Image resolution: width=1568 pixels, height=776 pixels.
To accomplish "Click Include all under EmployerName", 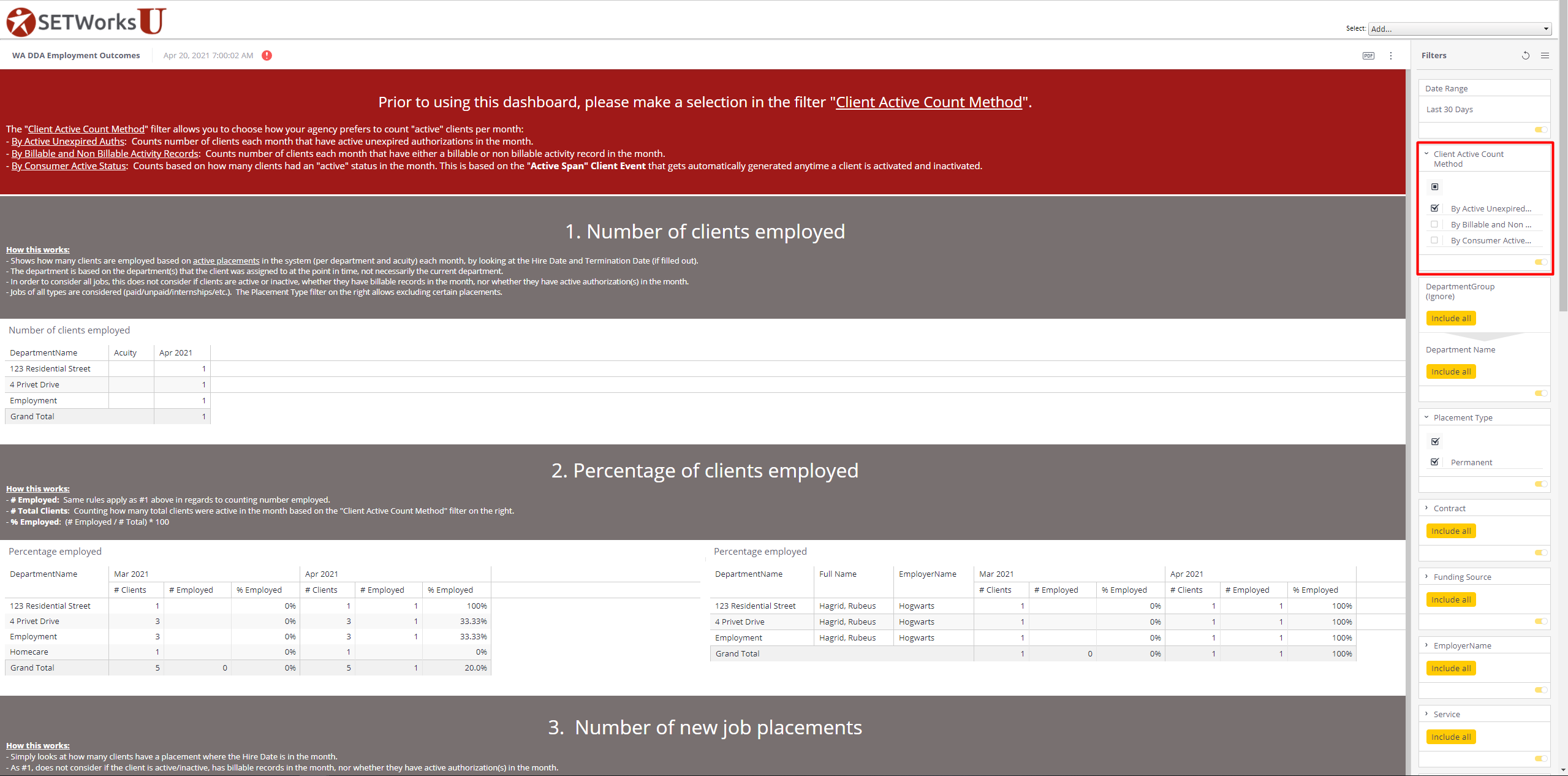I will point(1450,668).
